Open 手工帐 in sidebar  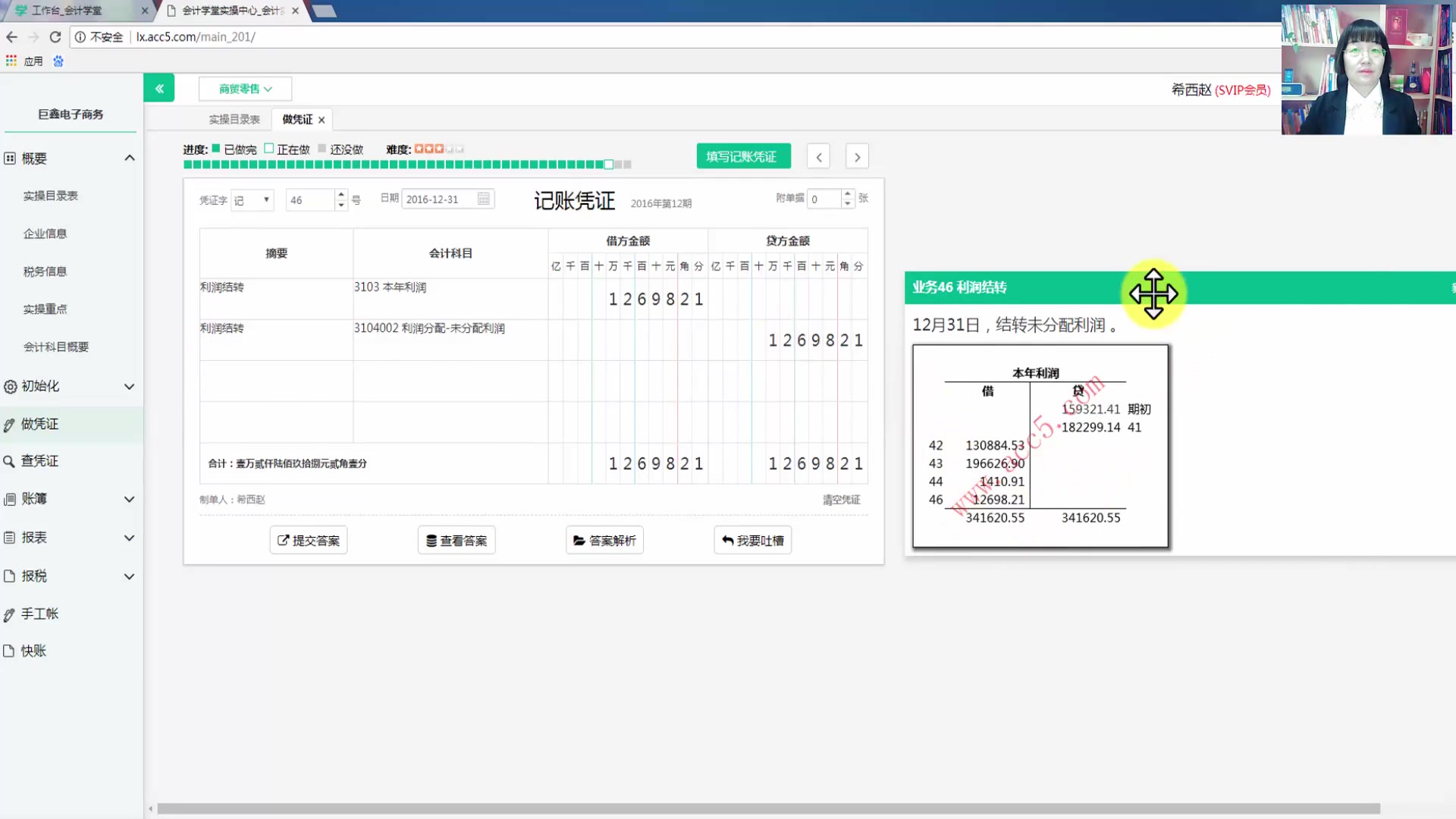[x=39, y=613]
